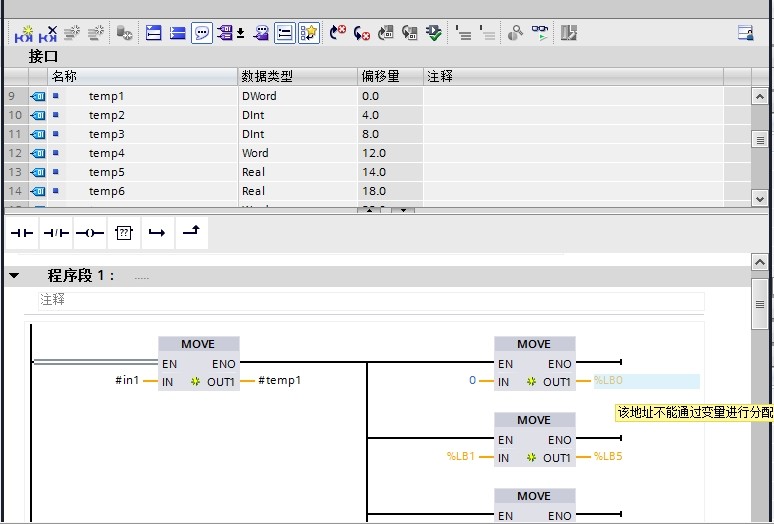This screenshot has width=774, height=524.
Task: Click the last greyed icon in toolbar
Action: pyautogui.click(x=569, y=33)
